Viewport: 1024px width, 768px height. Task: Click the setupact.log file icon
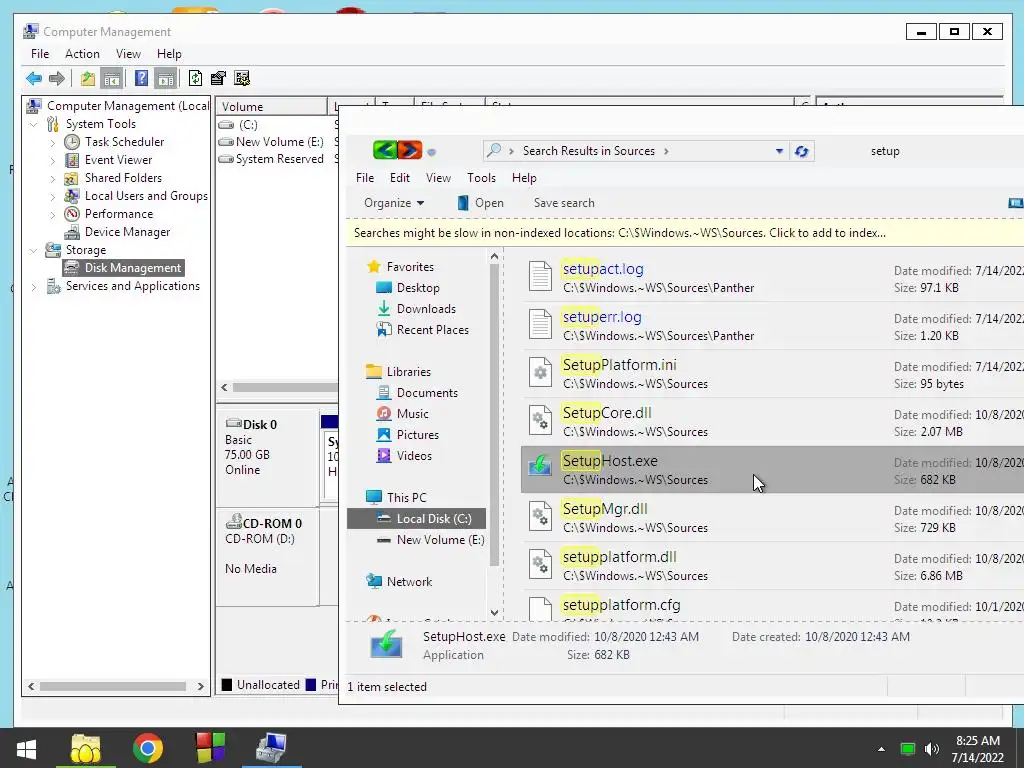(x=540, y=276)
